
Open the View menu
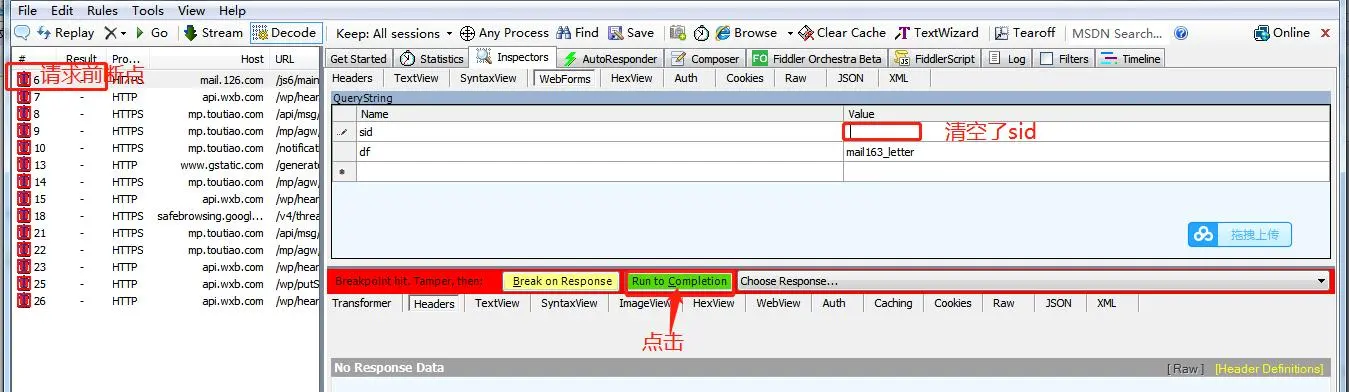191,10
